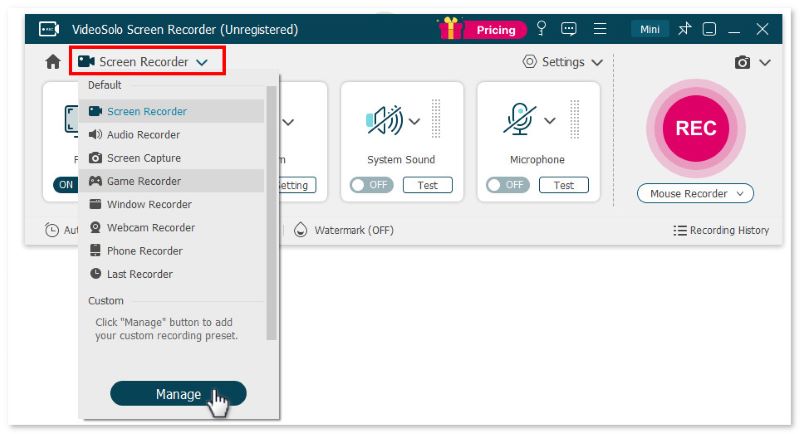Image resolution: width=800 pixels, height=434 pixels.
Task: Select Game Recorder in the list
Action: click(x=171, y=181)
